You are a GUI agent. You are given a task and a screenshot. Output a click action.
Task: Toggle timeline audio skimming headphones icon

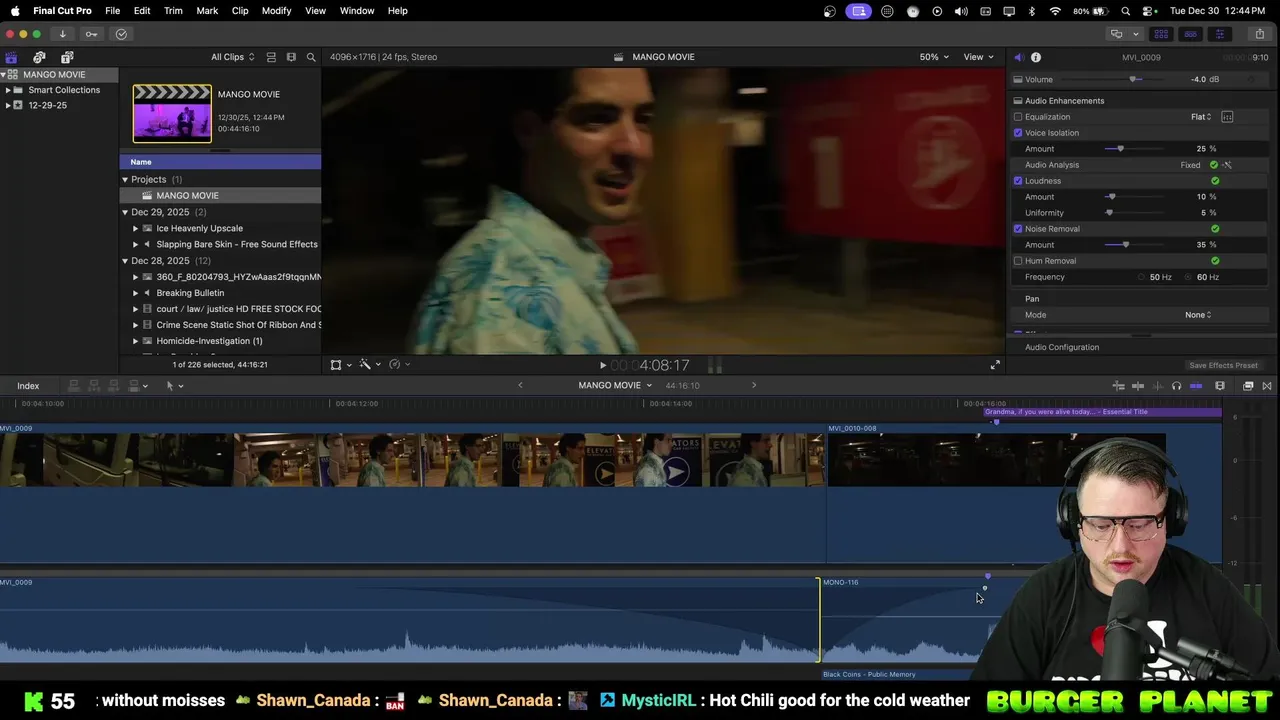[x=1176, y=386]
